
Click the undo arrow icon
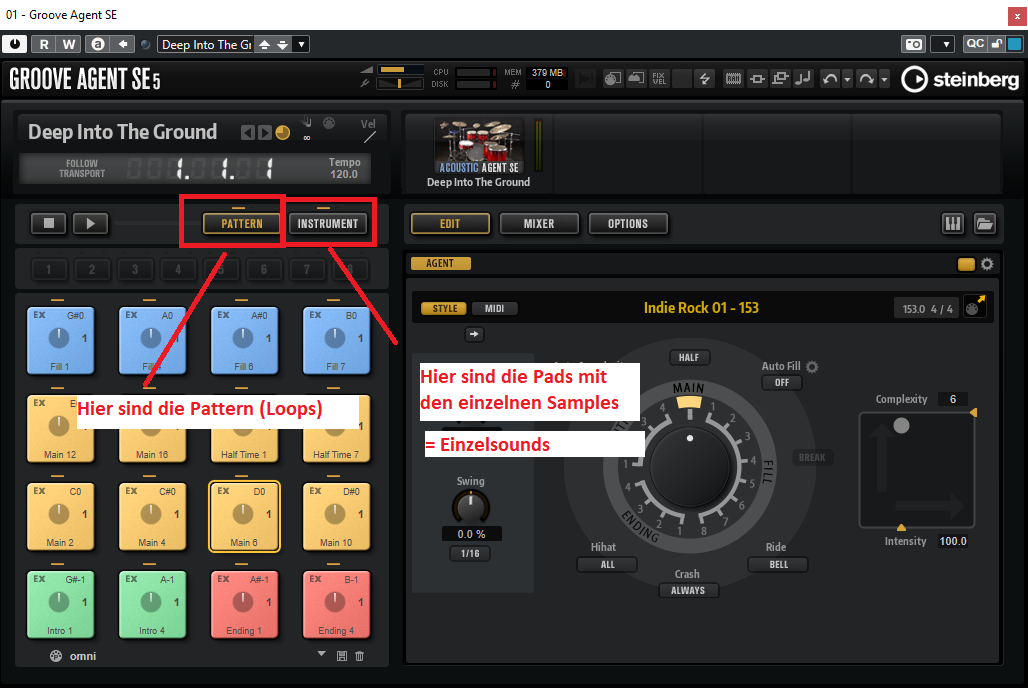(x=830, y=79)
